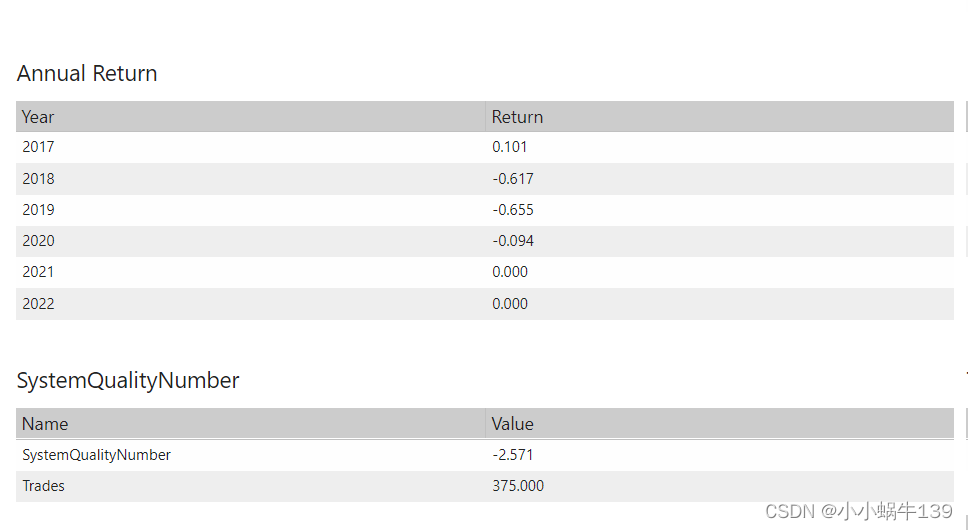This screenshot has width=968, height=530.
Task: Click the SystemQualityNumber section heading
Action: point(128,381)
